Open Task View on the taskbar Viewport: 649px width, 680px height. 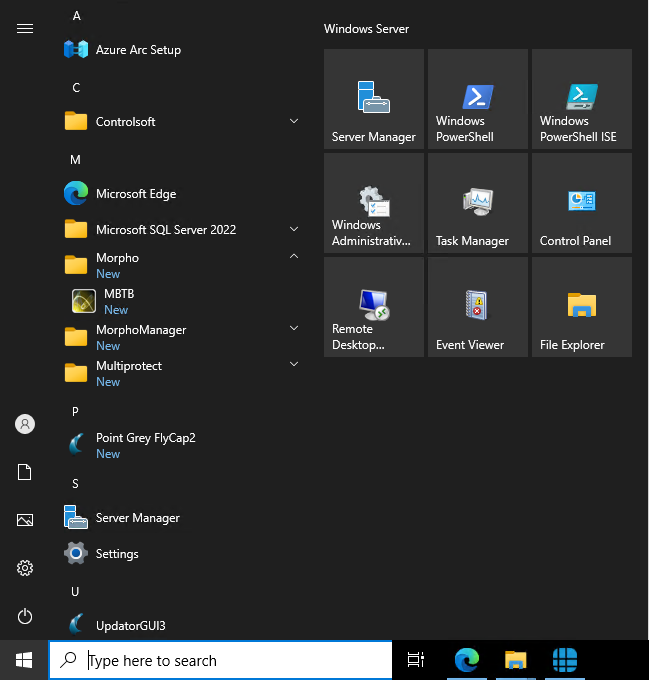[x=416, y=660]
